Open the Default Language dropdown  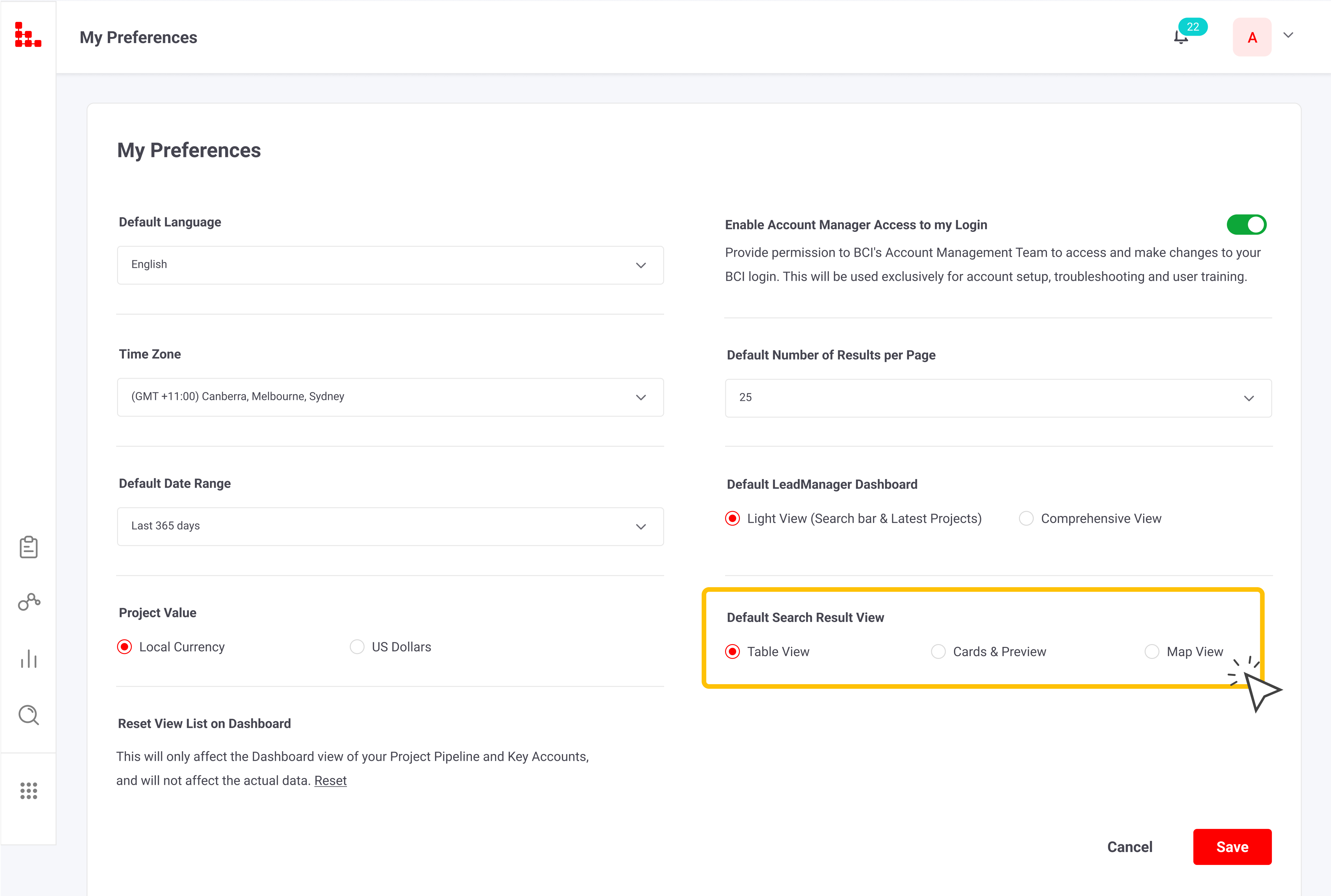pos(390,265)
